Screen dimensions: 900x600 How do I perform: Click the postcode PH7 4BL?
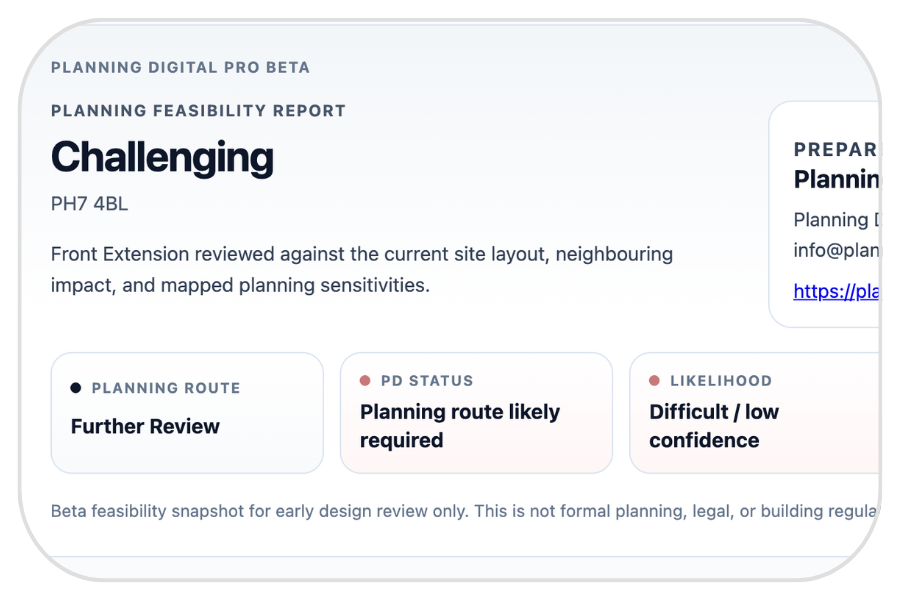90,204
